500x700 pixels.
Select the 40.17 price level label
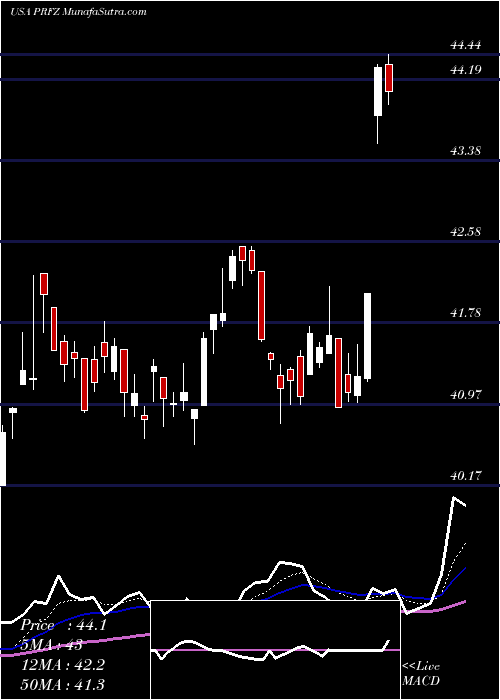point(466,475)
